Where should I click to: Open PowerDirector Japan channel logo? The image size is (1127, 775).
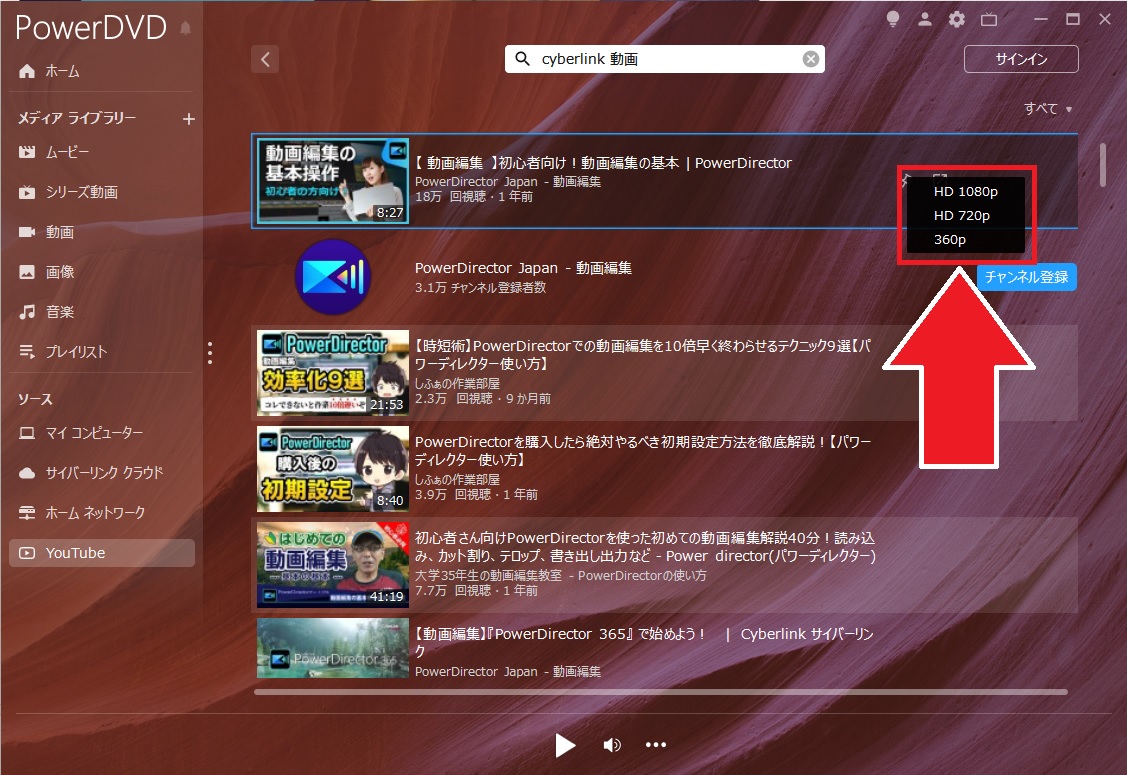[333, 277]
